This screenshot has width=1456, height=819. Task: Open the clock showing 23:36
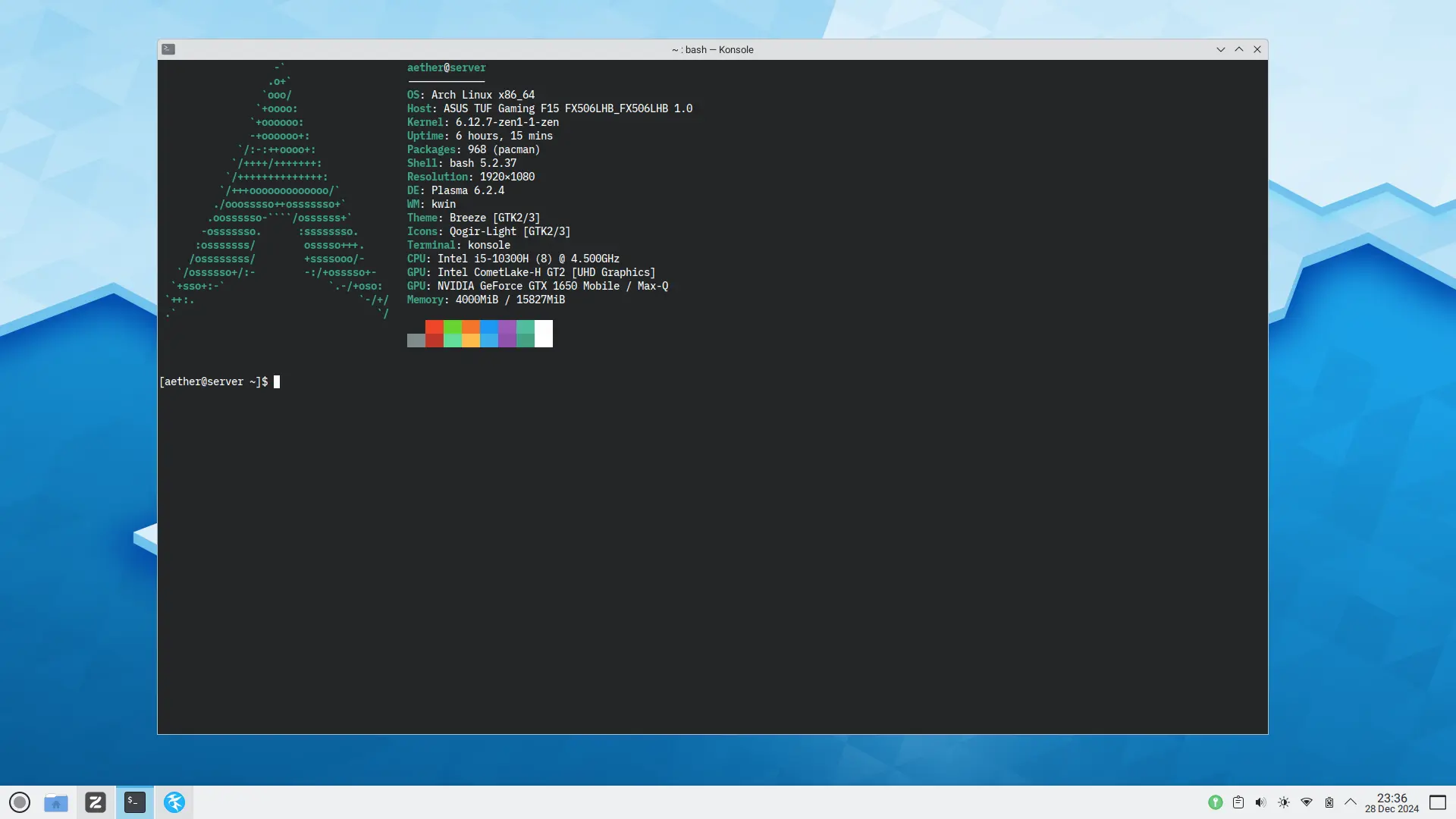click(1392, 803)
